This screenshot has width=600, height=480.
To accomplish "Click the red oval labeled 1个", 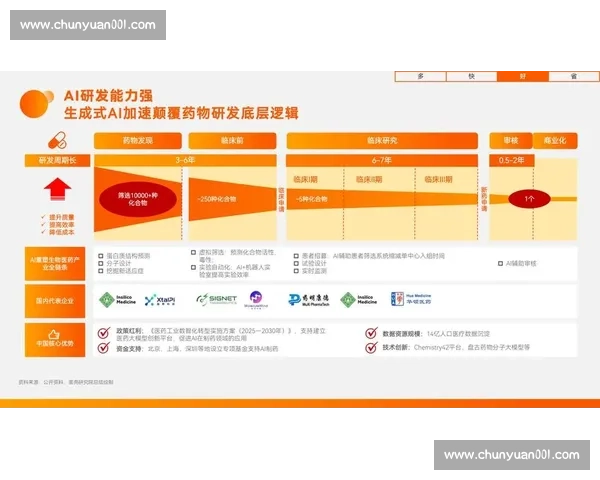I will [529, 199].
